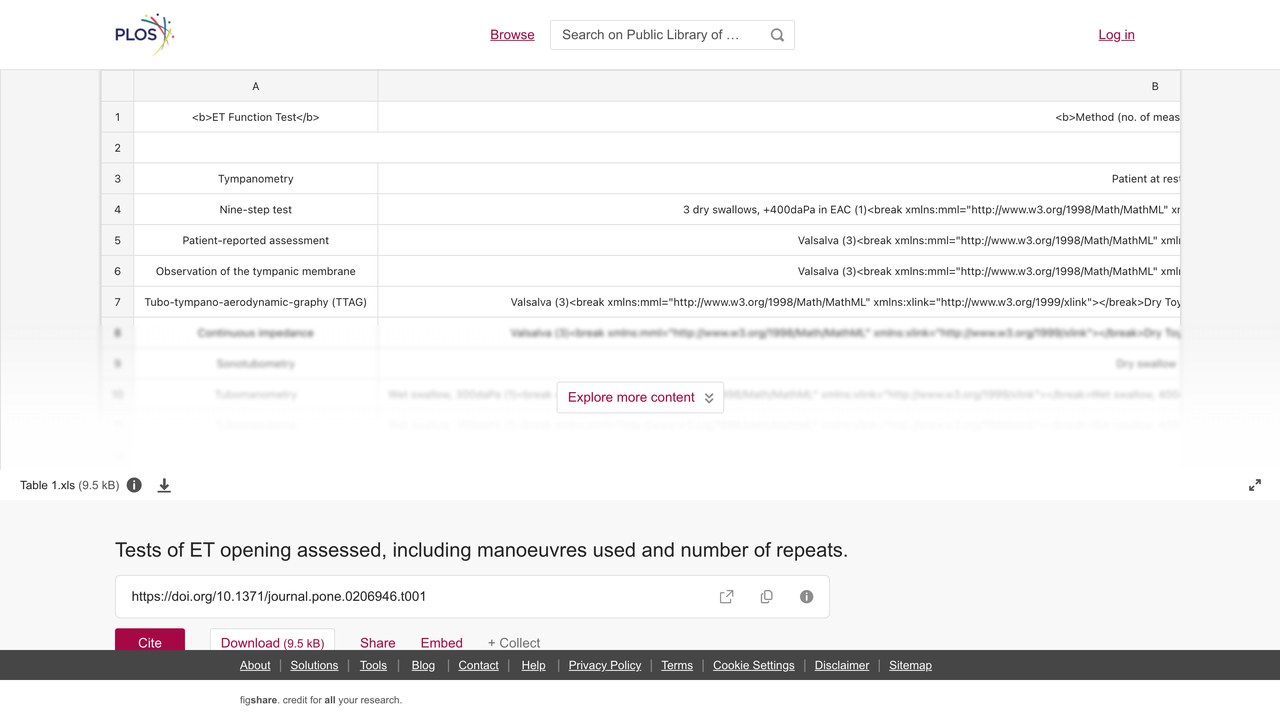Viewport: 1280px width, 720px height.
Task: Select row 1 header
Action: (x=117, y=117)
